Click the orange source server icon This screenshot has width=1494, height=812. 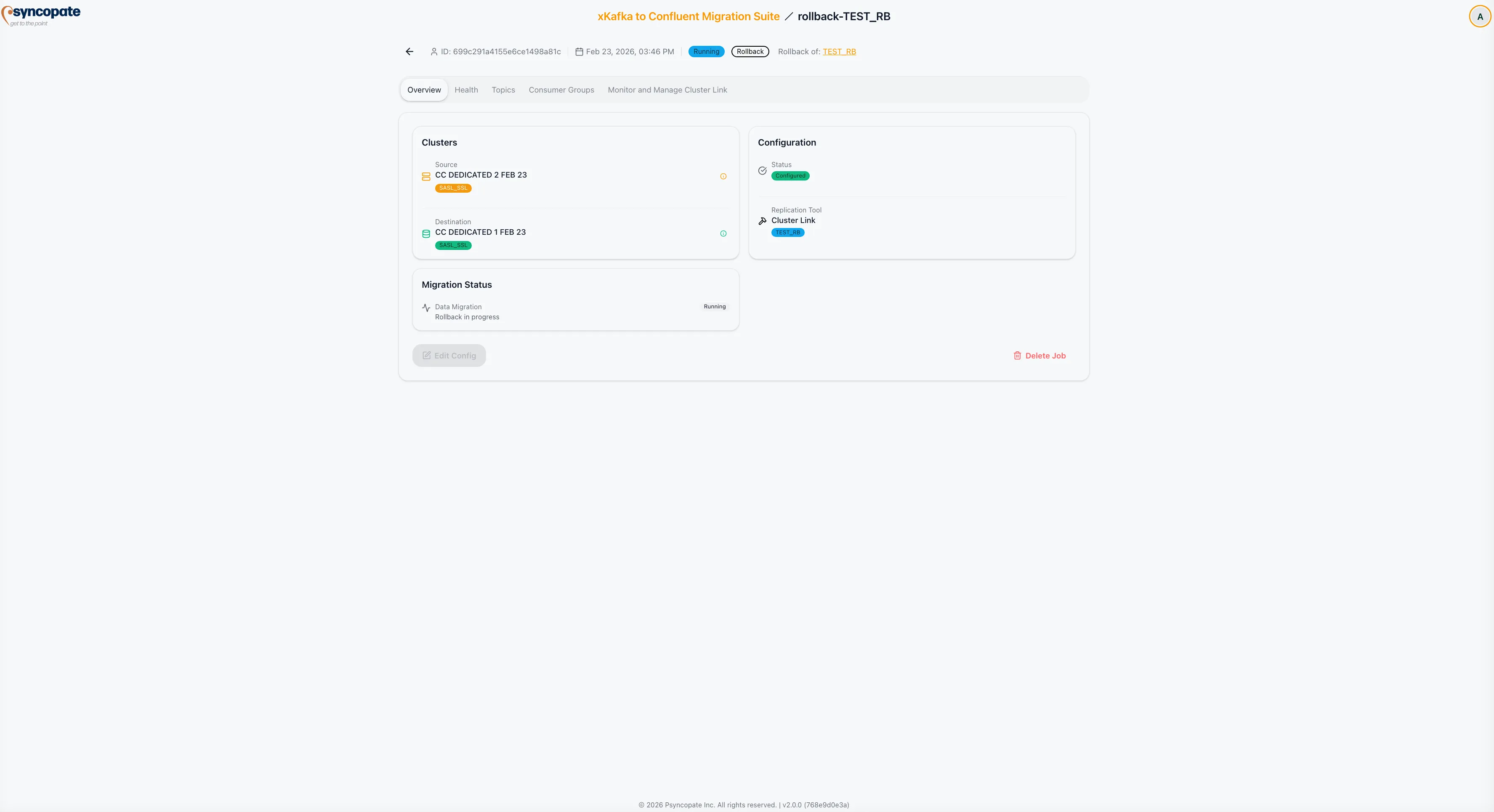[426, 176]
